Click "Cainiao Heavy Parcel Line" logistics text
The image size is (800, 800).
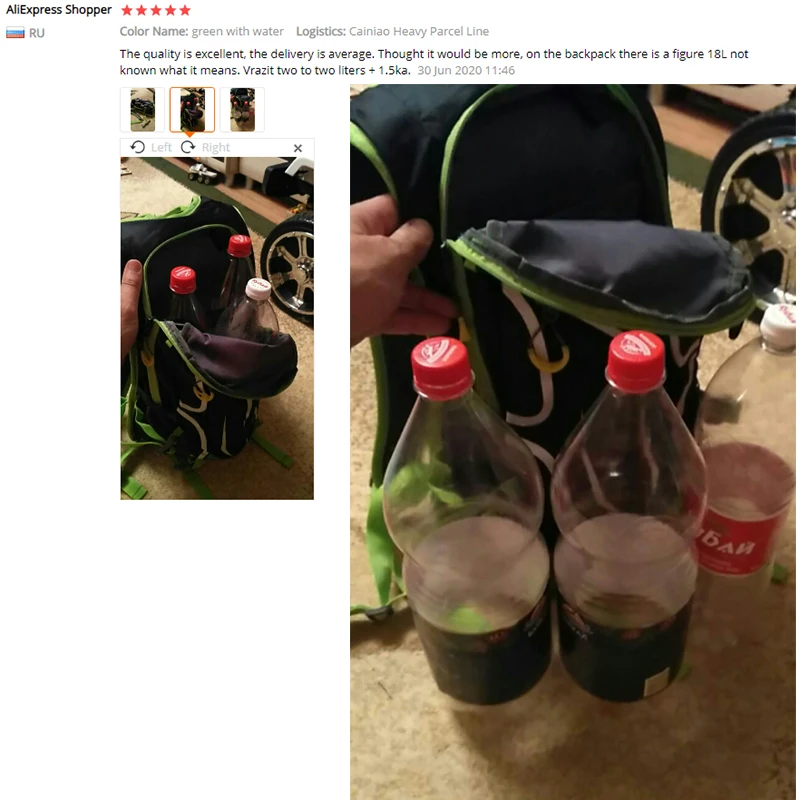419,32
